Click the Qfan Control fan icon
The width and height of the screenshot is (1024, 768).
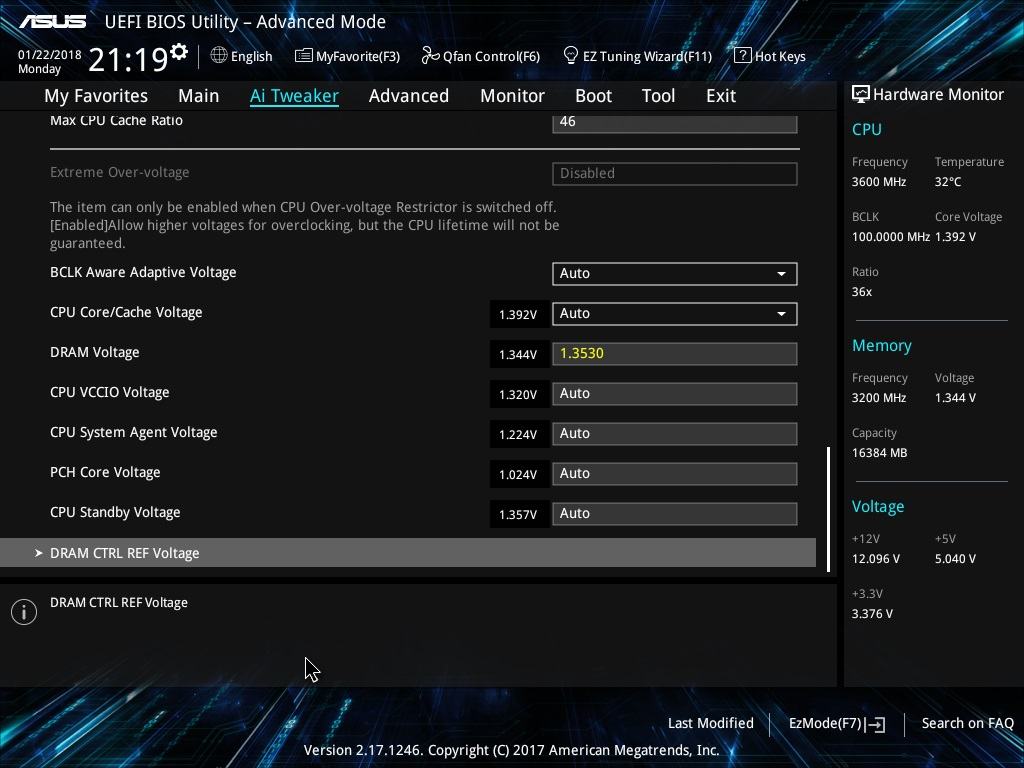point(430,56)
